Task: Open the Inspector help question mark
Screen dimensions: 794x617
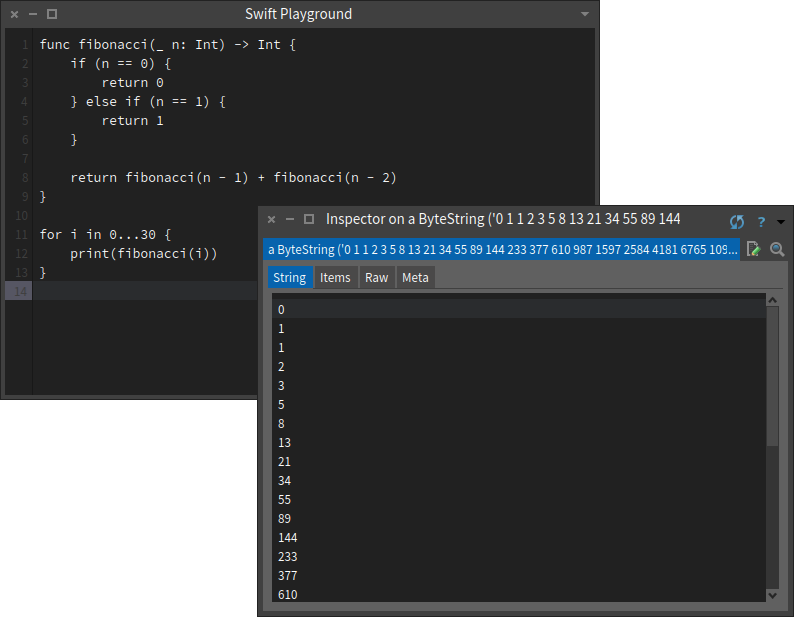Action: point(761,222)
